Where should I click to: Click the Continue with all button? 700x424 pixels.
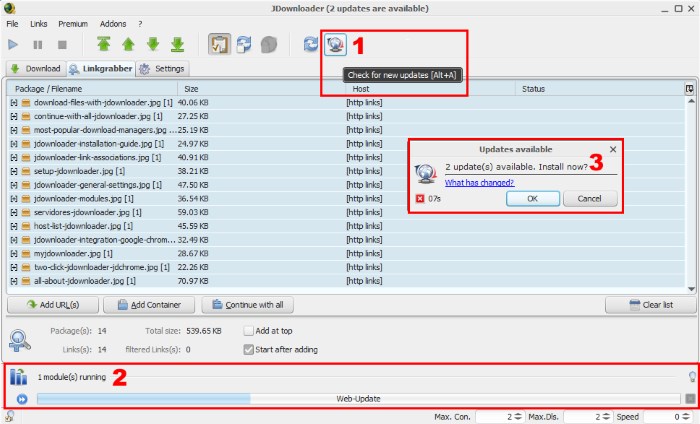tap(248, 305)
